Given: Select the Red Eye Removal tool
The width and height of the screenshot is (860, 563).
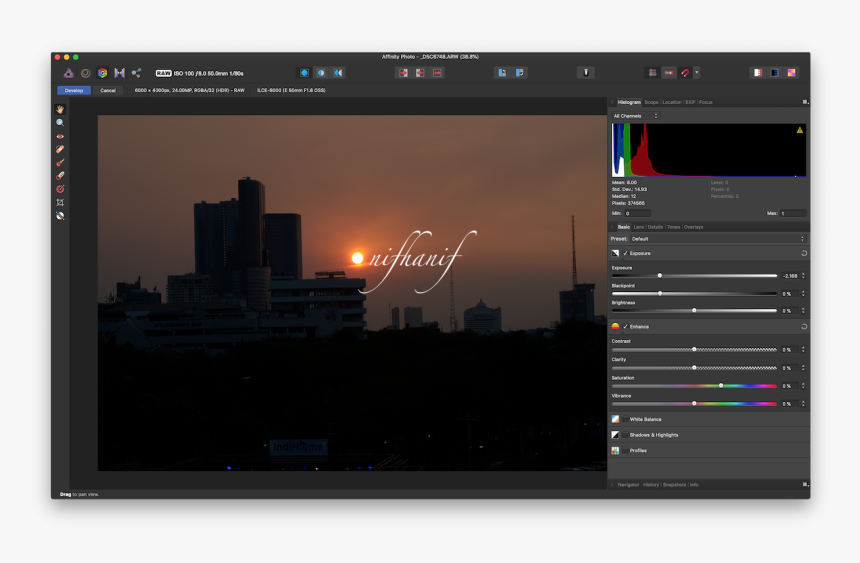Looking at the screenshot, I should pos(60,136).
